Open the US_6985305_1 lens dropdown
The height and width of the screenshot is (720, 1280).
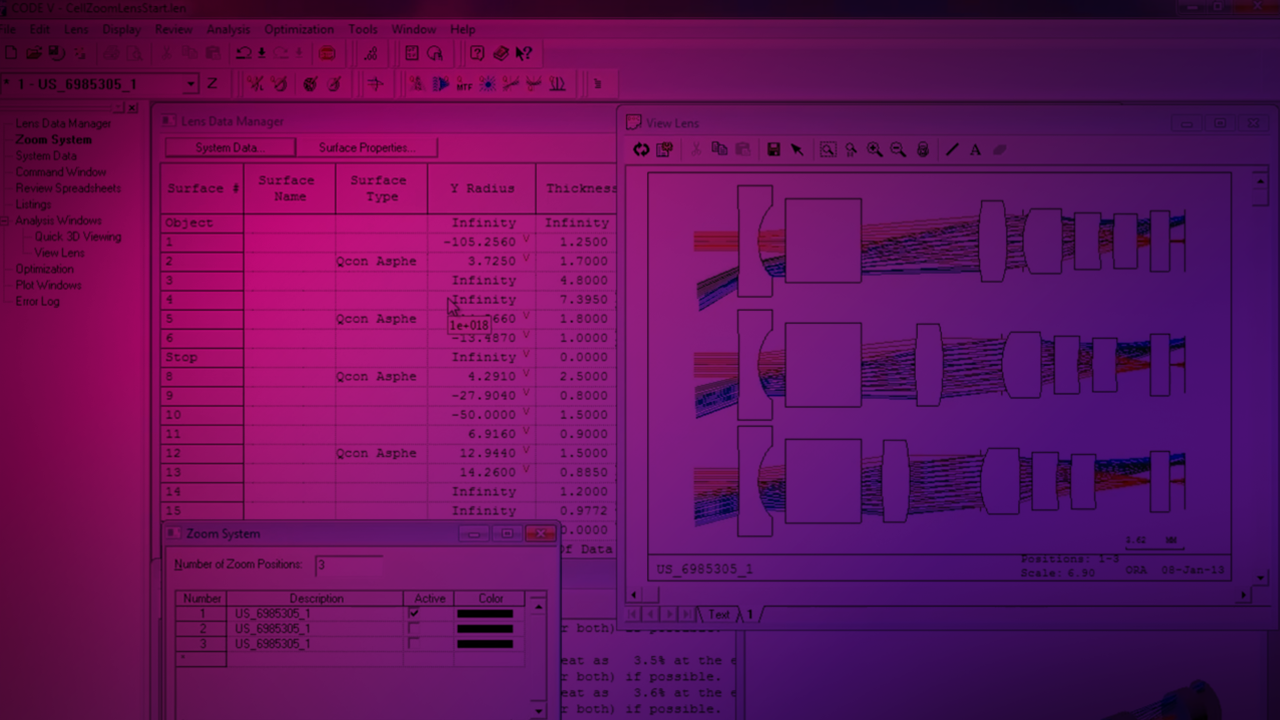click(x=190, y=85)
